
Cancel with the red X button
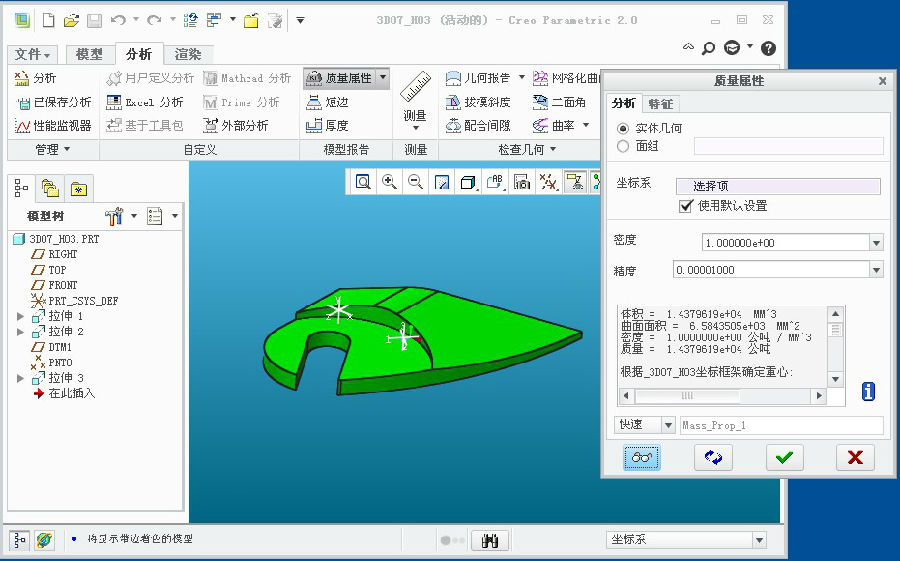point(854,457)
